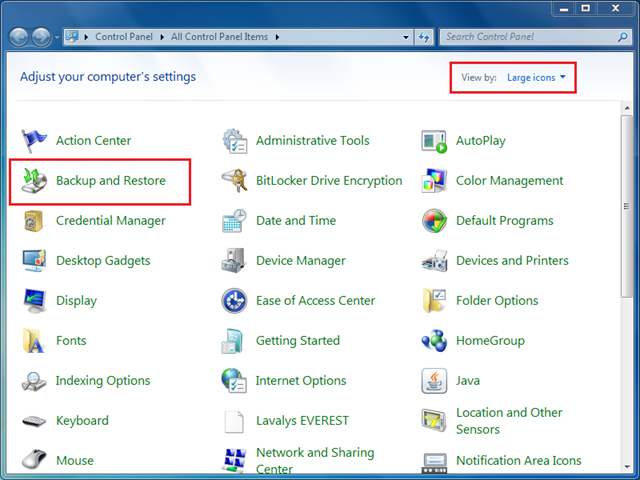
Task: Open the Network and Sharing Center link
Action: (315, 461)
